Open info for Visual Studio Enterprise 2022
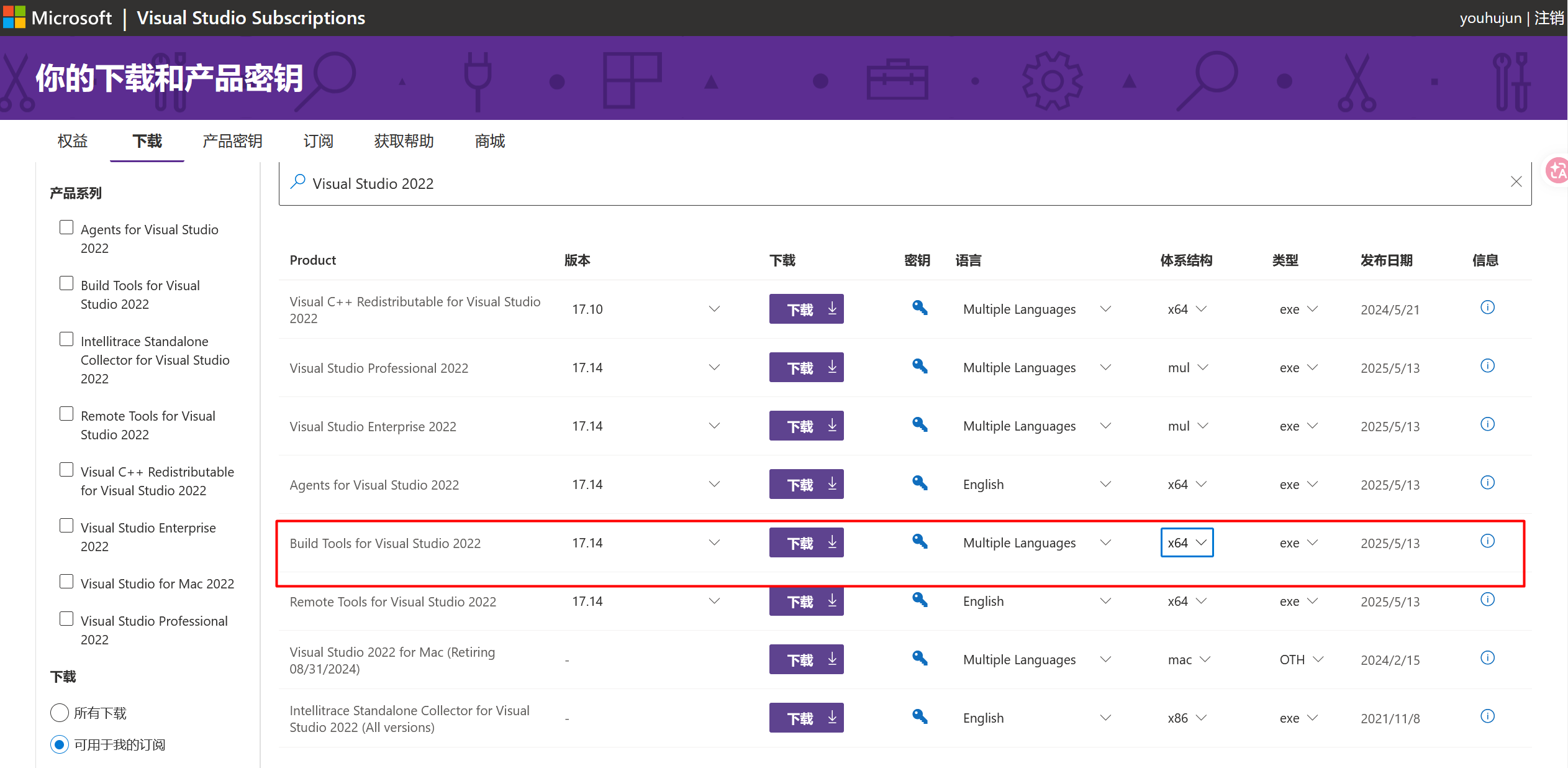Viewport: 1568px width, 768px height. pos(1487,424)
